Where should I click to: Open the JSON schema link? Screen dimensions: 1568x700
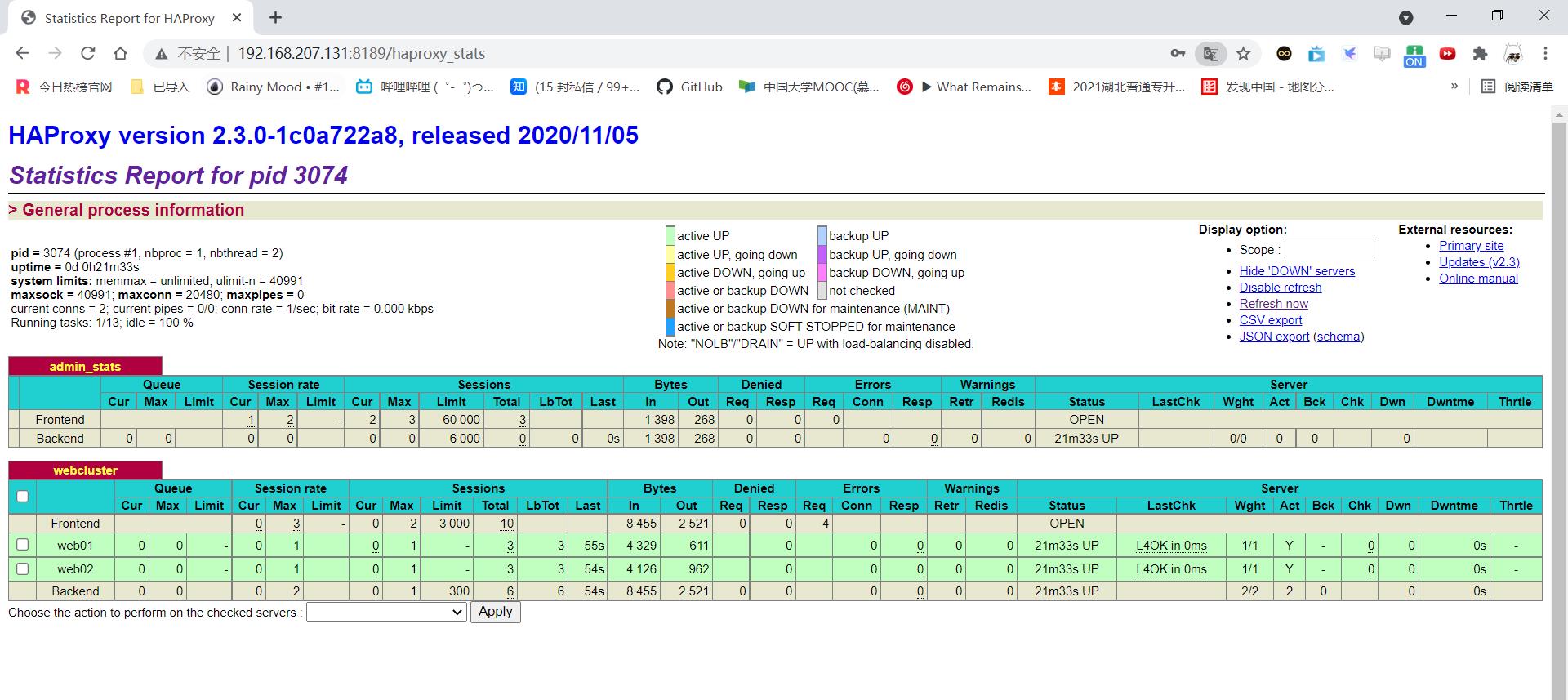tap(1338, 337)
